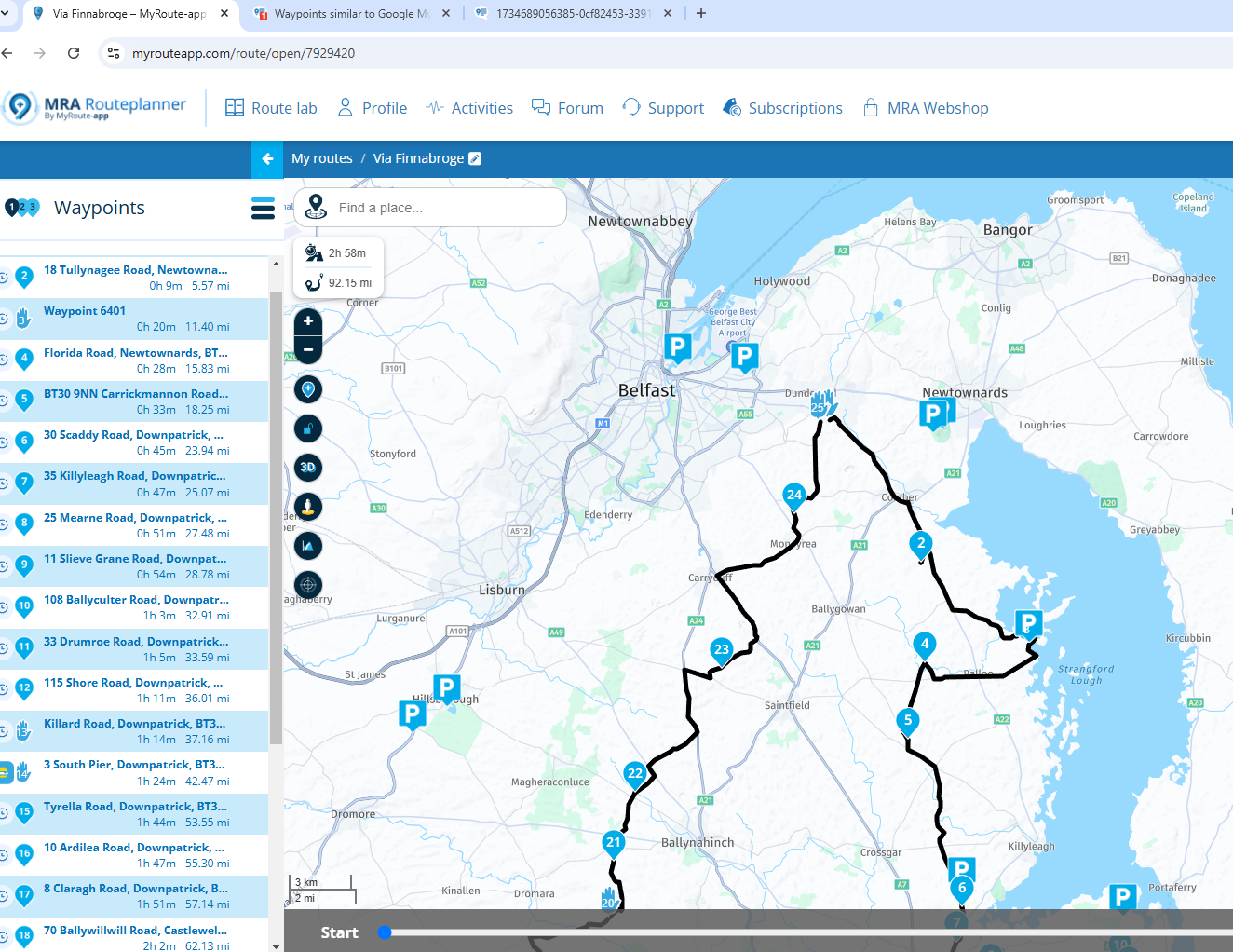Image resolution: width=1233 pixels, height=952 pixels.
Task: Select Florida Road, Newtownards waypoint
Action: (x=134, y=360)
